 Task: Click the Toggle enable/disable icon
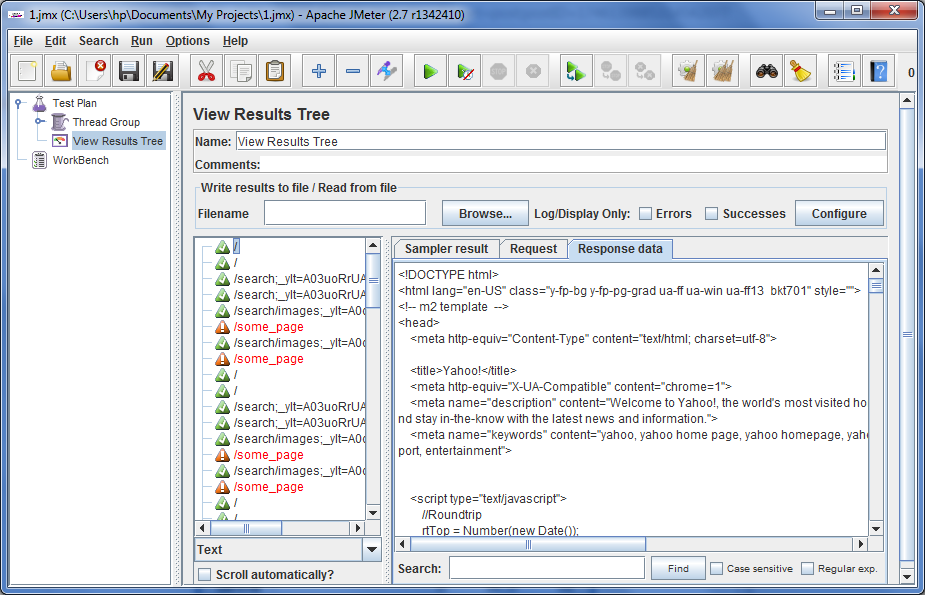click(x=387, y=71)
